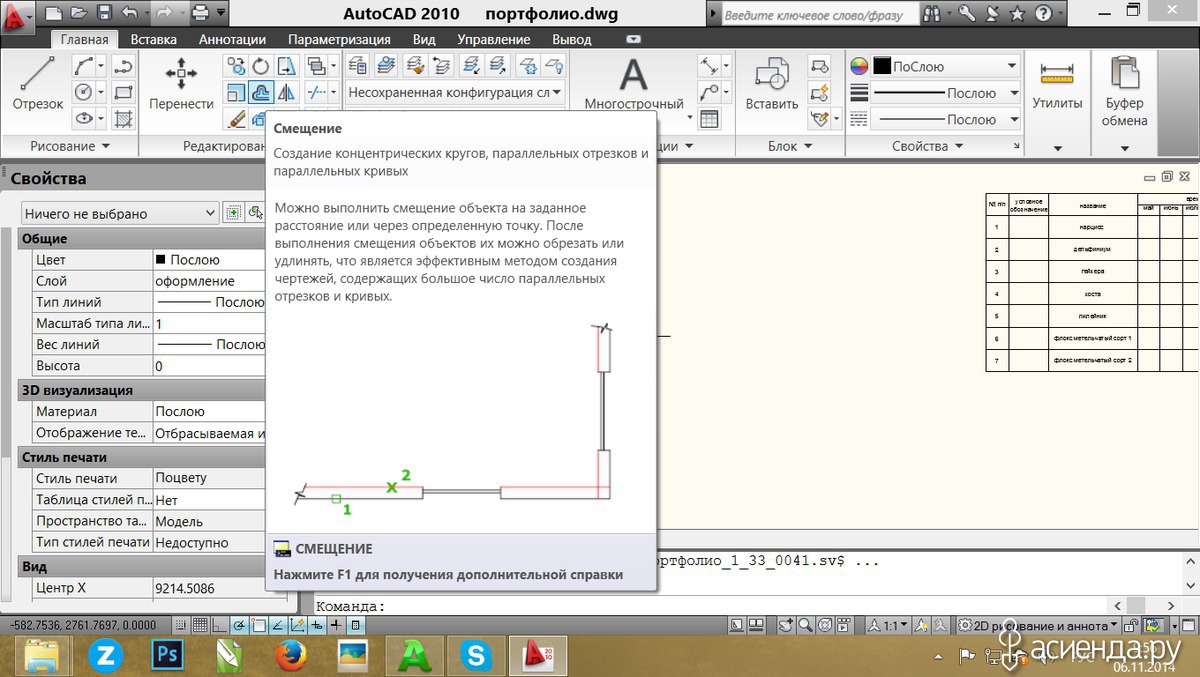The image size is (1200, 677).
Task: Click the binoculars search icon
Action: pos(933,14)
